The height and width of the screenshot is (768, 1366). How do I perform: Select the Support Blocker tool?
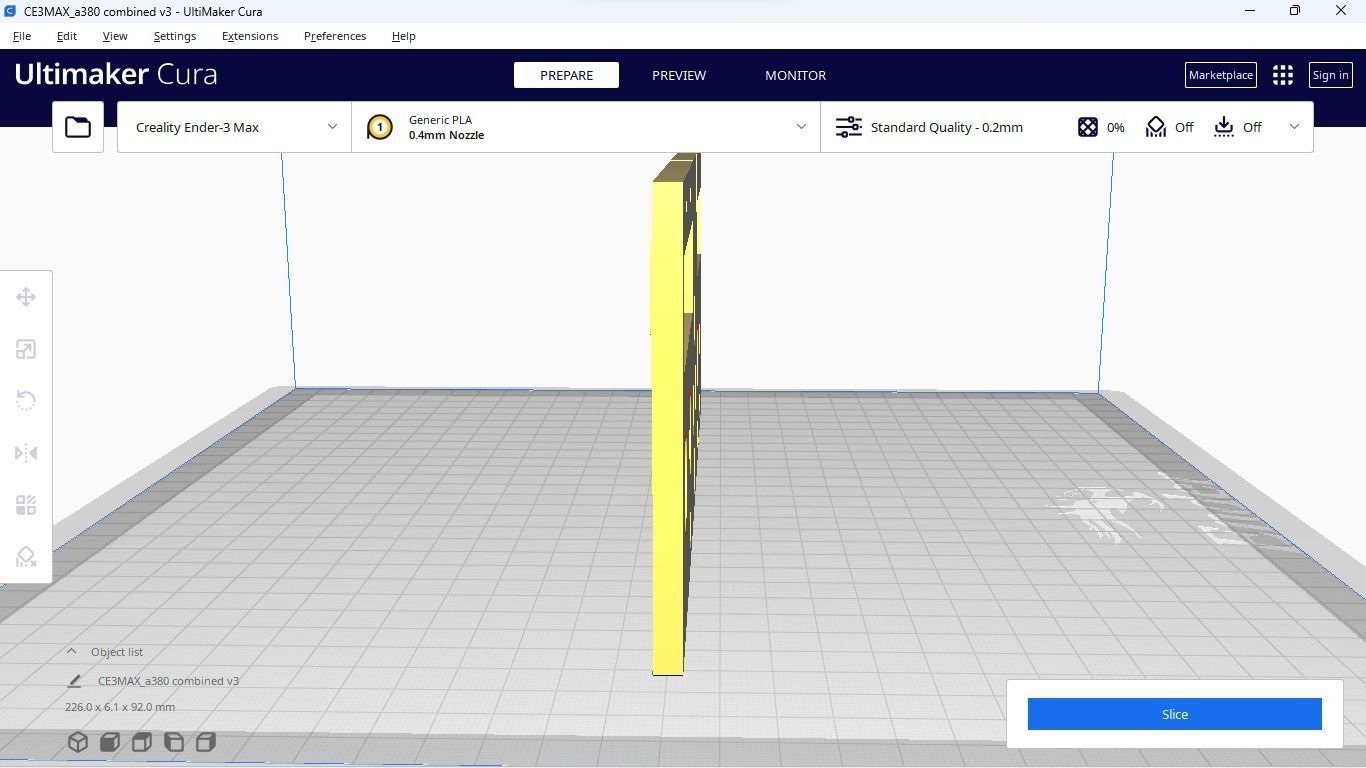26,557
